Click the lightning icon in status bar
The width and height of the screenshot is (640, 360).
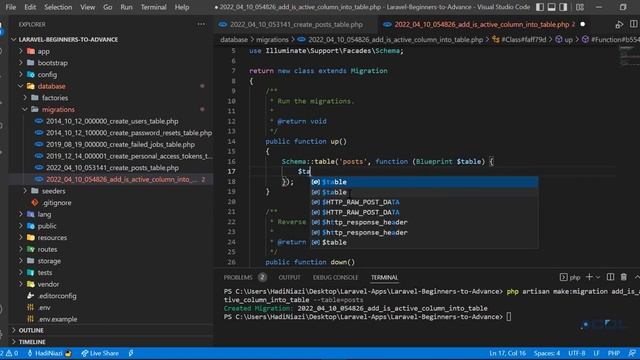[x=131, y=353]
